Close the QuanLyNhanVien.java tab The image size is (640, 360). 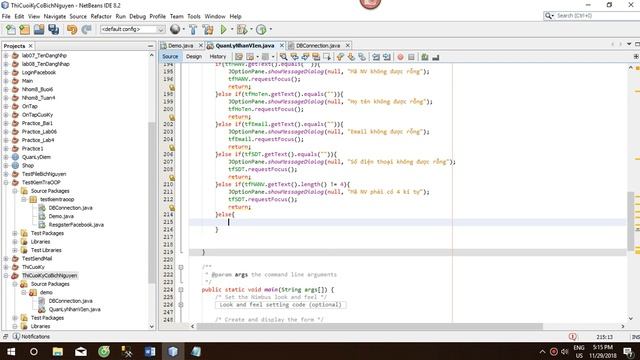click(282, 45)
